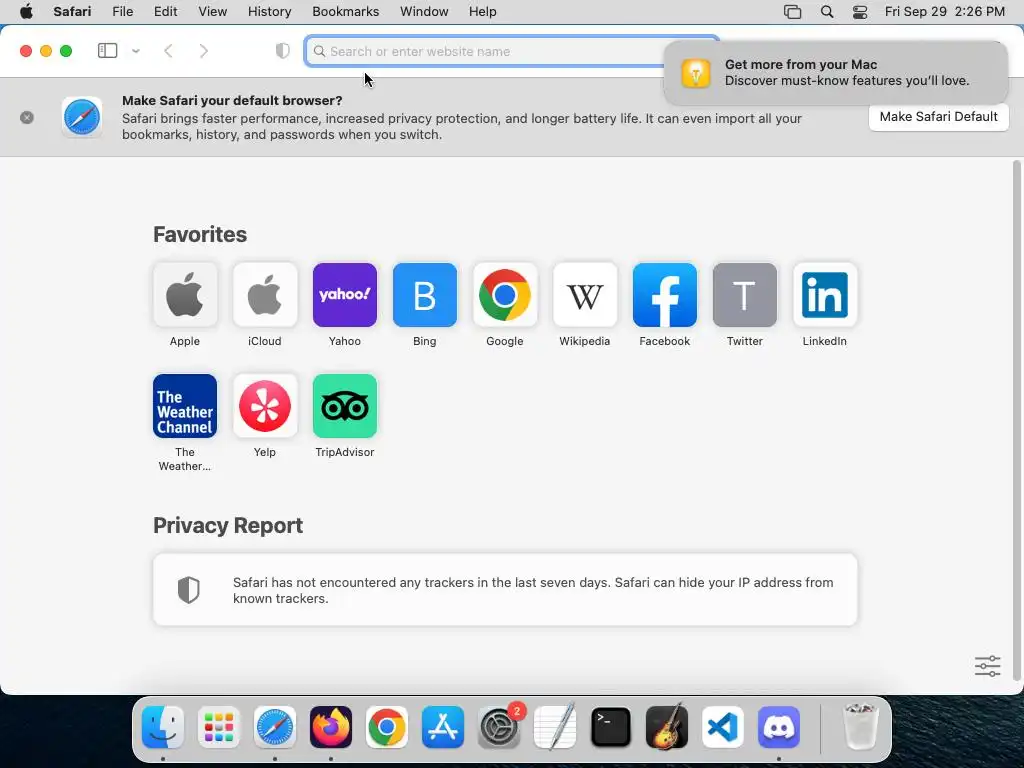The height and width of the screenshot is (768, 1024).
Task: Open the Yahoo favorite
Action: tap(345, 295)
